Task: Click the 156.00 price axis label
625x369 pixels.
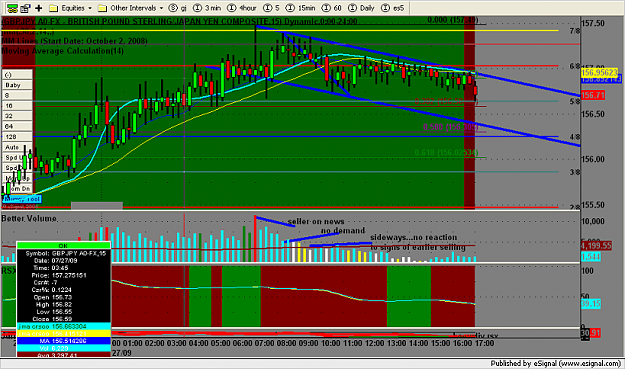Action: point(593,159)
